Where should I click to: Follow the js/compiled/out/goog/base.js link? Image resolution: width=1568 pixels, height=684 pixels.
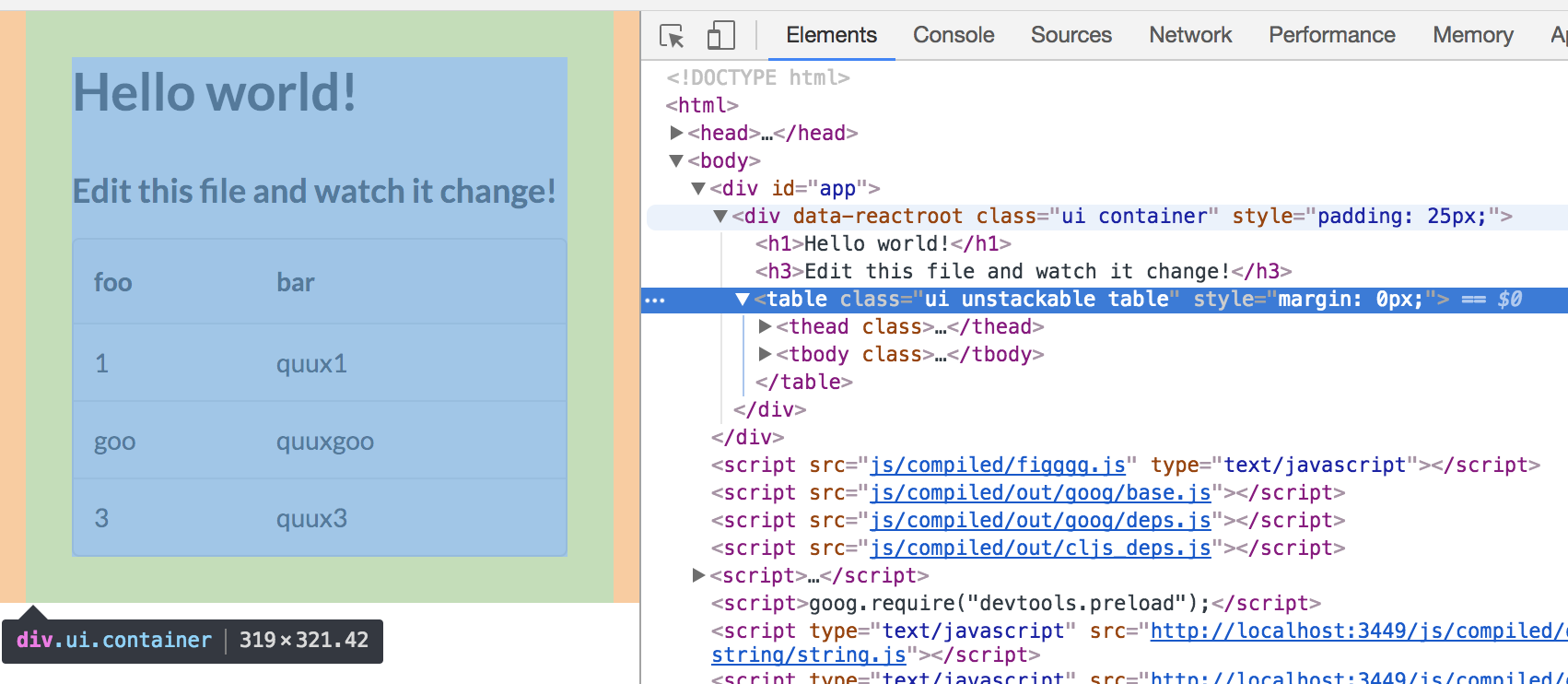pos(1040,493)
